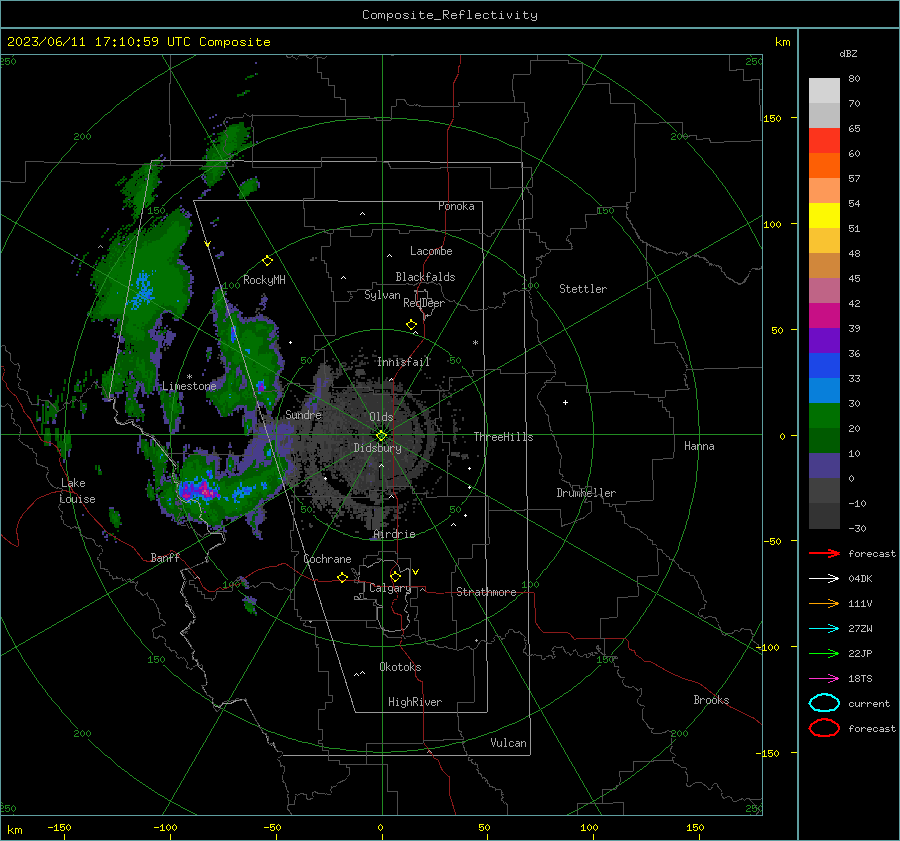Click the green 22JP arrow legend icon

pos(824,653)
